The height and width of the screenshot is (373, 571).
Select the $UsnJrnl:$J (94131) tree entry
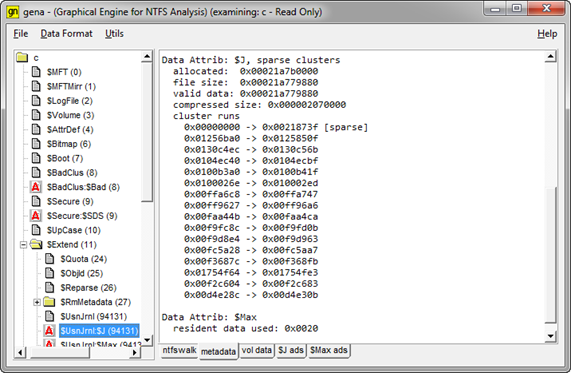pyautogui.click(x=99, y=331)
